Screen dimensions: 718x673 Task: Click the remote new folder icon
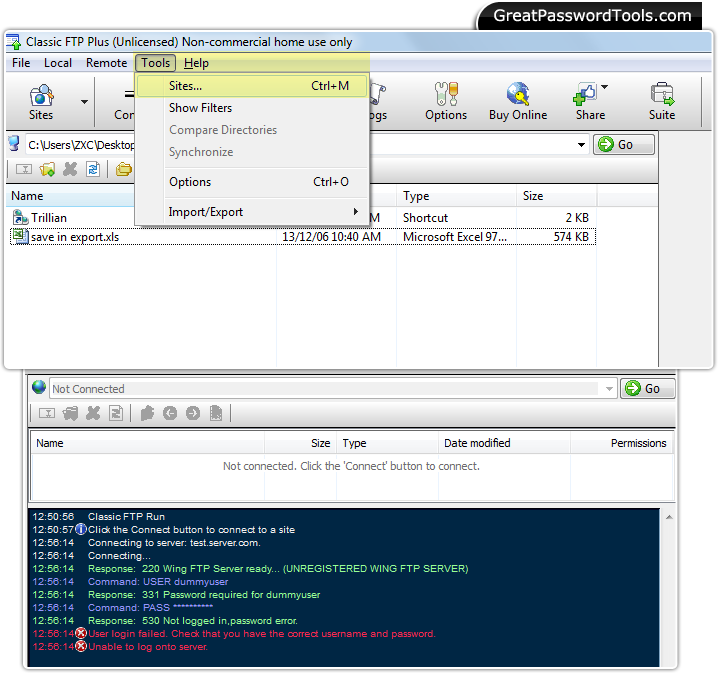[x=71, y=413]
